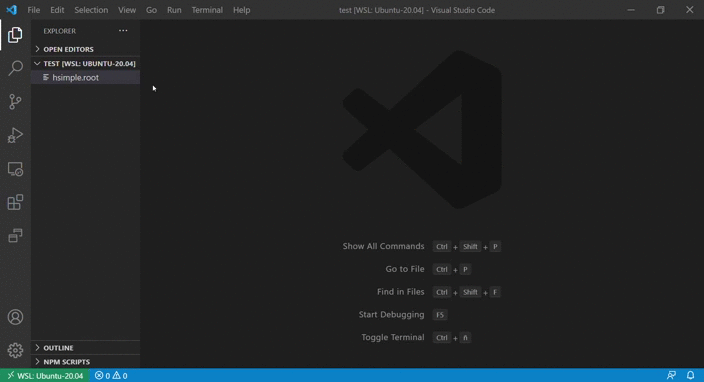Screen dimensions: 704x382
Task: Expand the Outline section
Action: [x=85, y=348]
